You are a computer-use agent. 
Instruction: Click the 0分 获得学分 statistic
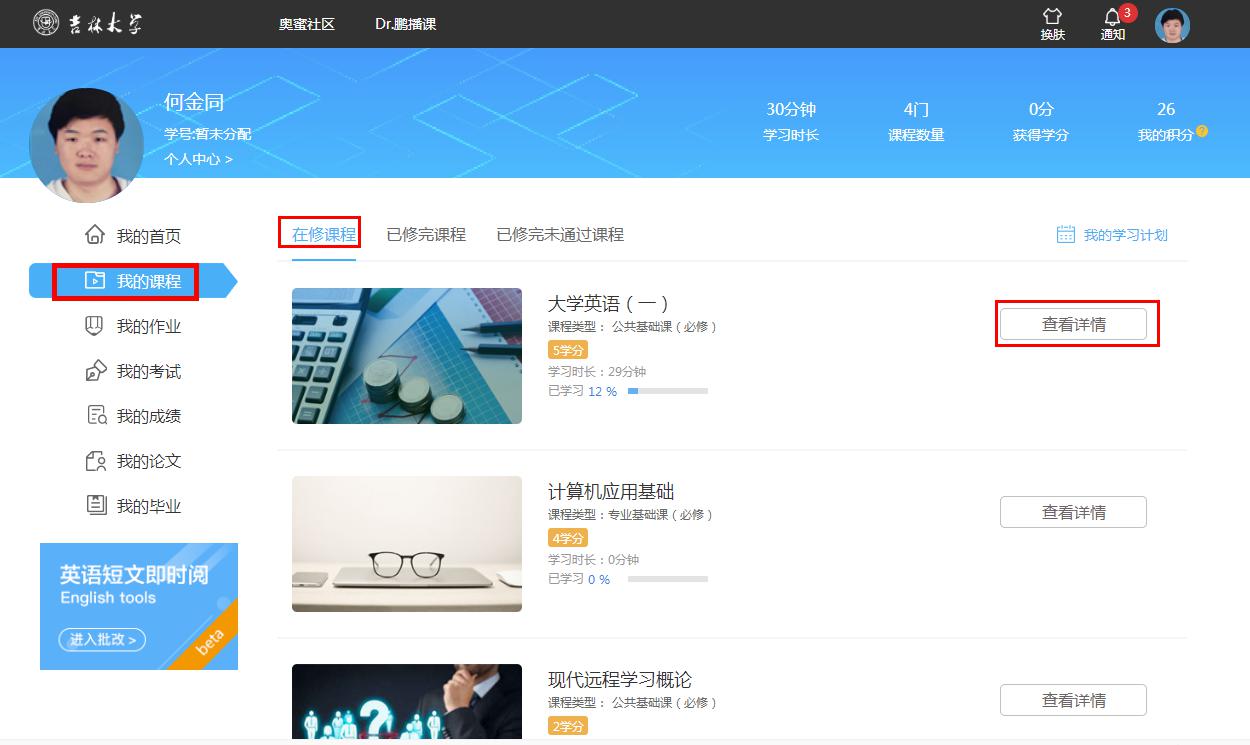coord(1041,120)
